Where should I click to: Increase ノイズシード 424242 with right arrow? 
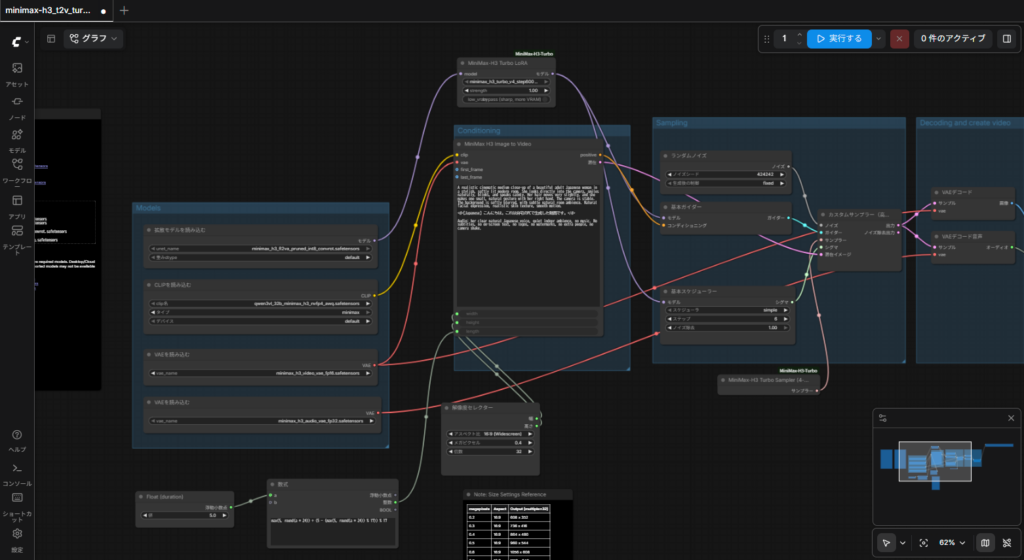click(x=782, y=174)
